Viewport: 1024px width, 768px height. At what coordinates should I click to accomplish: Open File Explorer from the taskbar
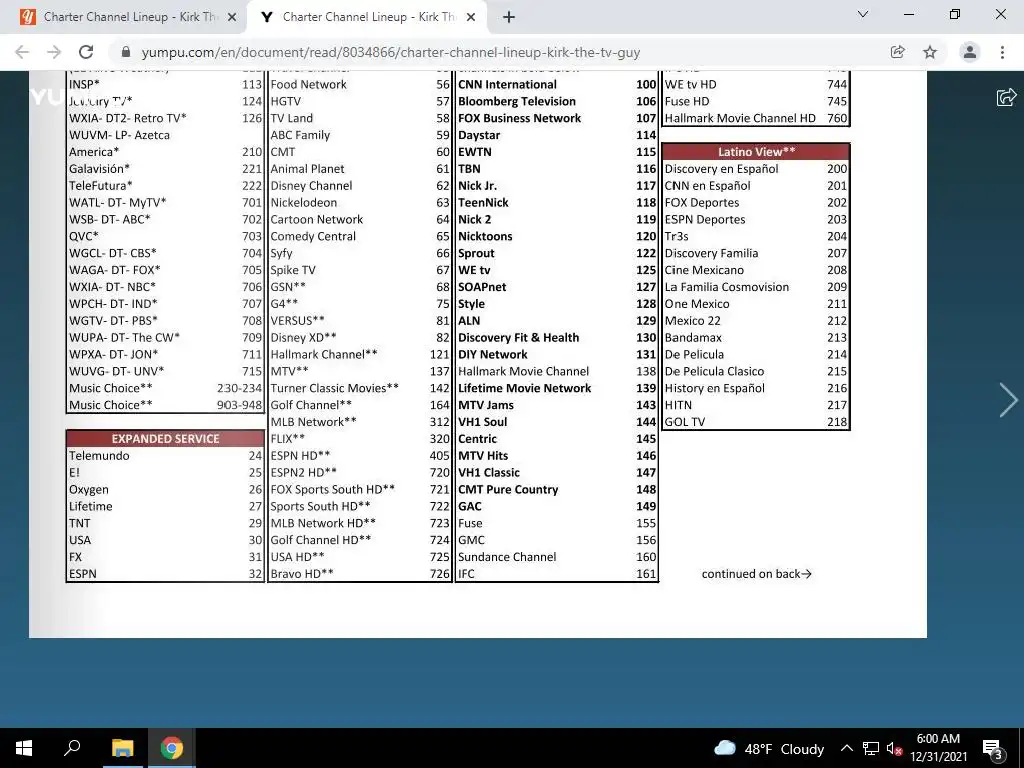122,748
